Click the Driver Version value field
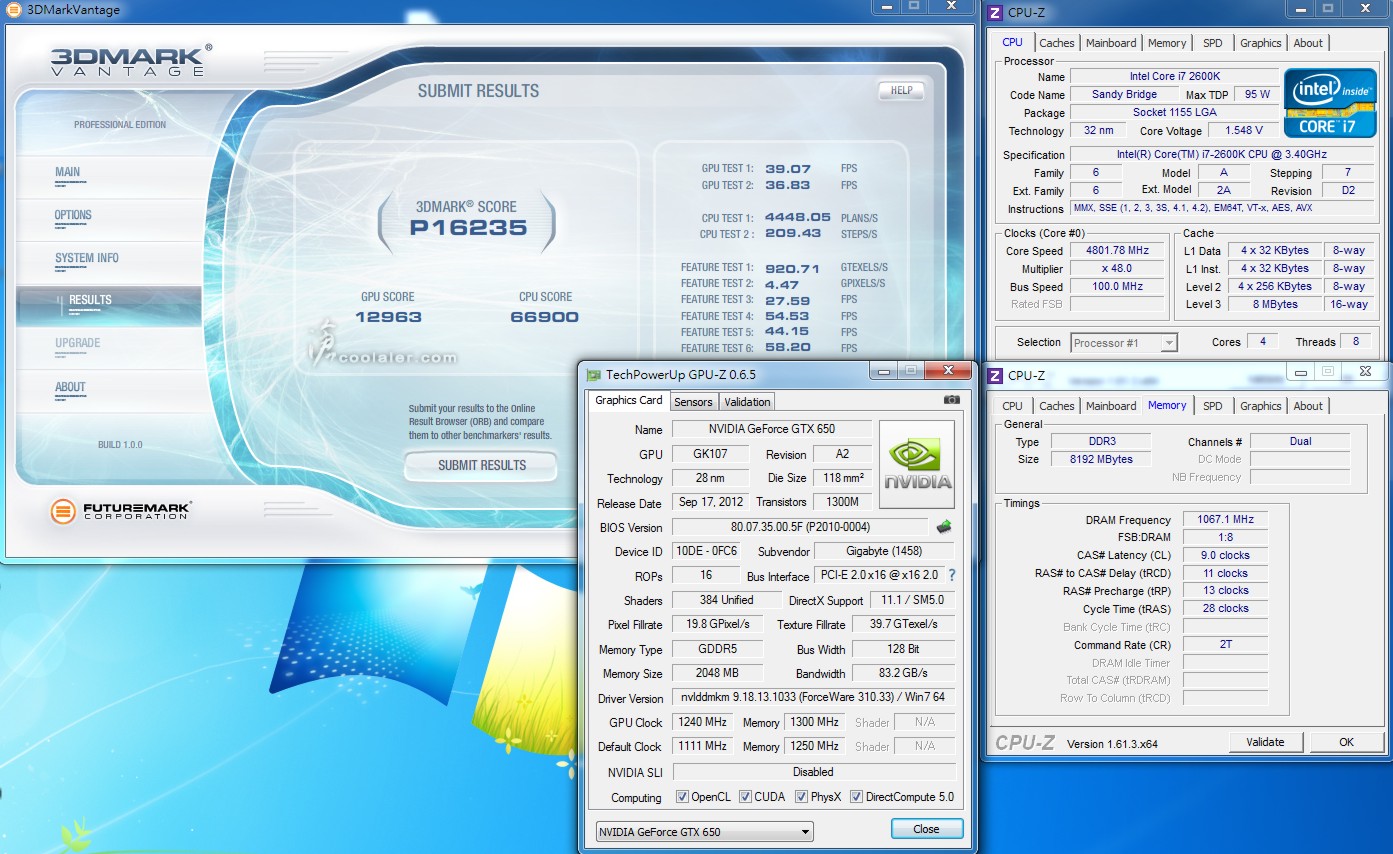 tap(813, 698)
